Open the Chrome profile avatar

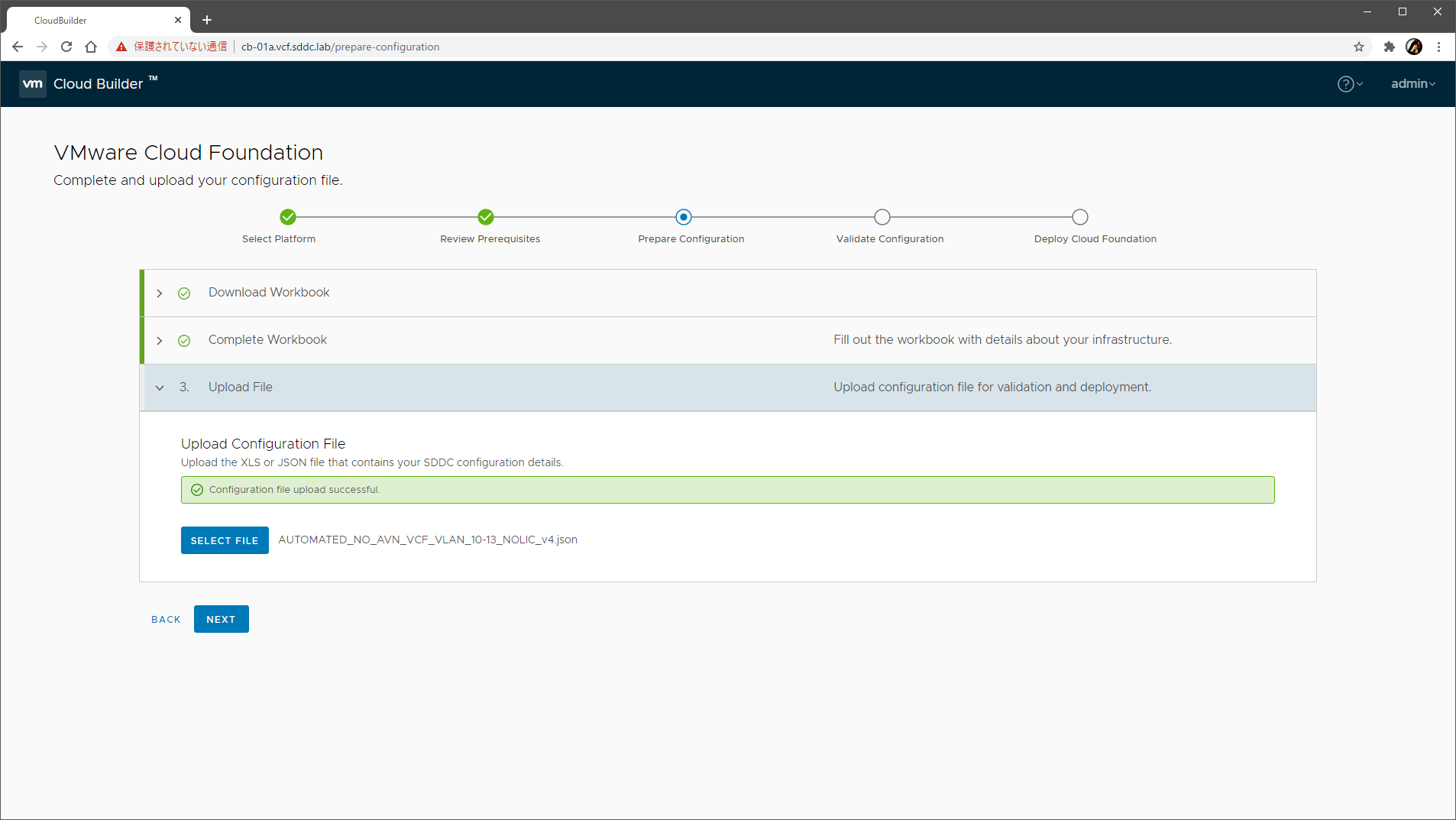(1414, 47)
